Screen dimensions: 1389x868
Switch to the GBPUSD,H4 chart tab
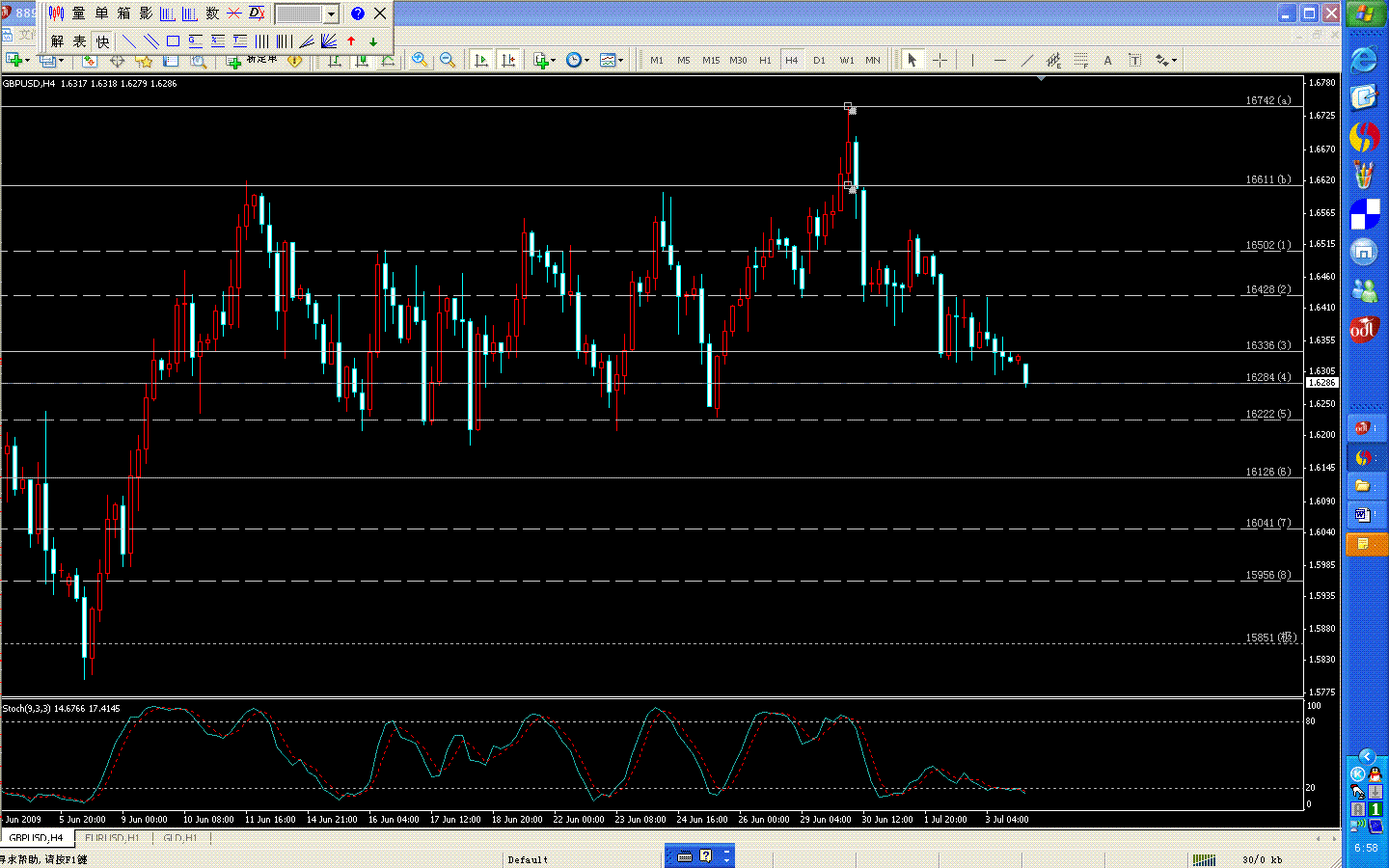point(36,838)
